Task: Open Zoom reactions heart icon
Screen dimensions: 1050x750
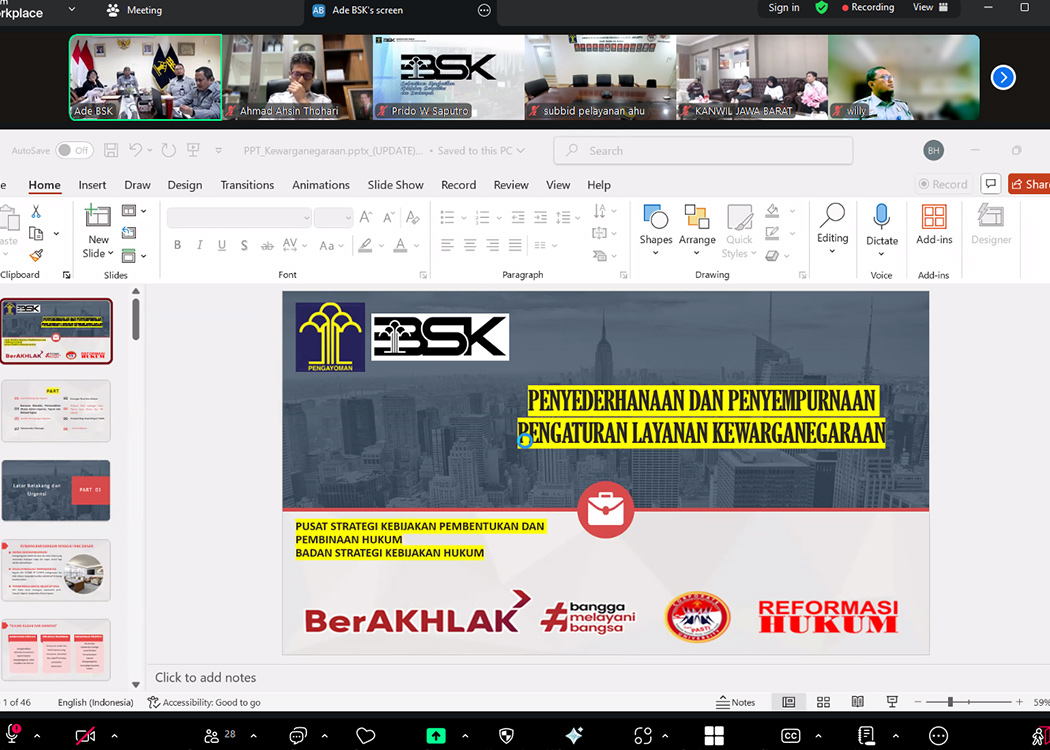Action: click(x=365, y=735)
